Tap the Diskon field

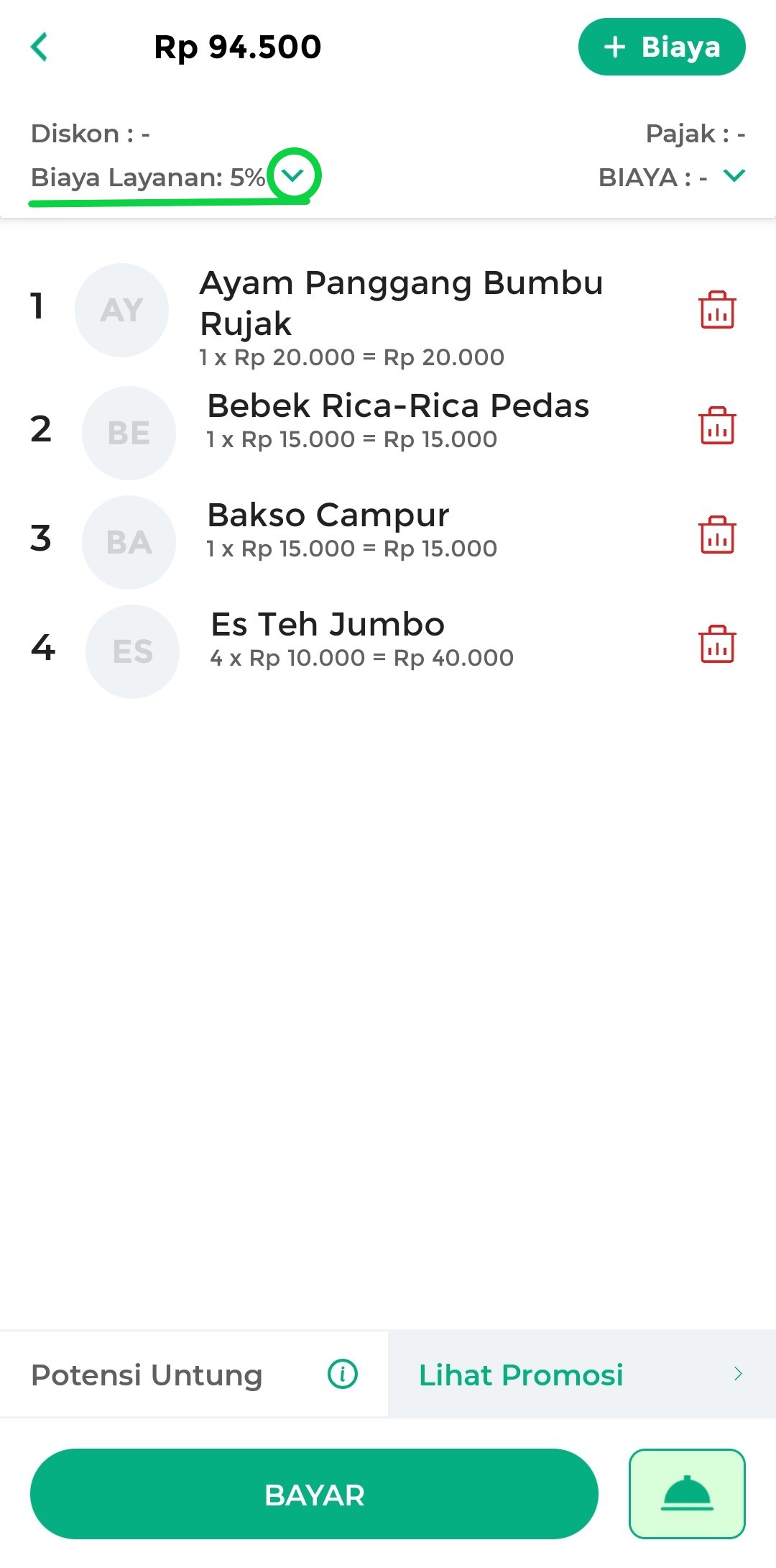click(91, 134)
